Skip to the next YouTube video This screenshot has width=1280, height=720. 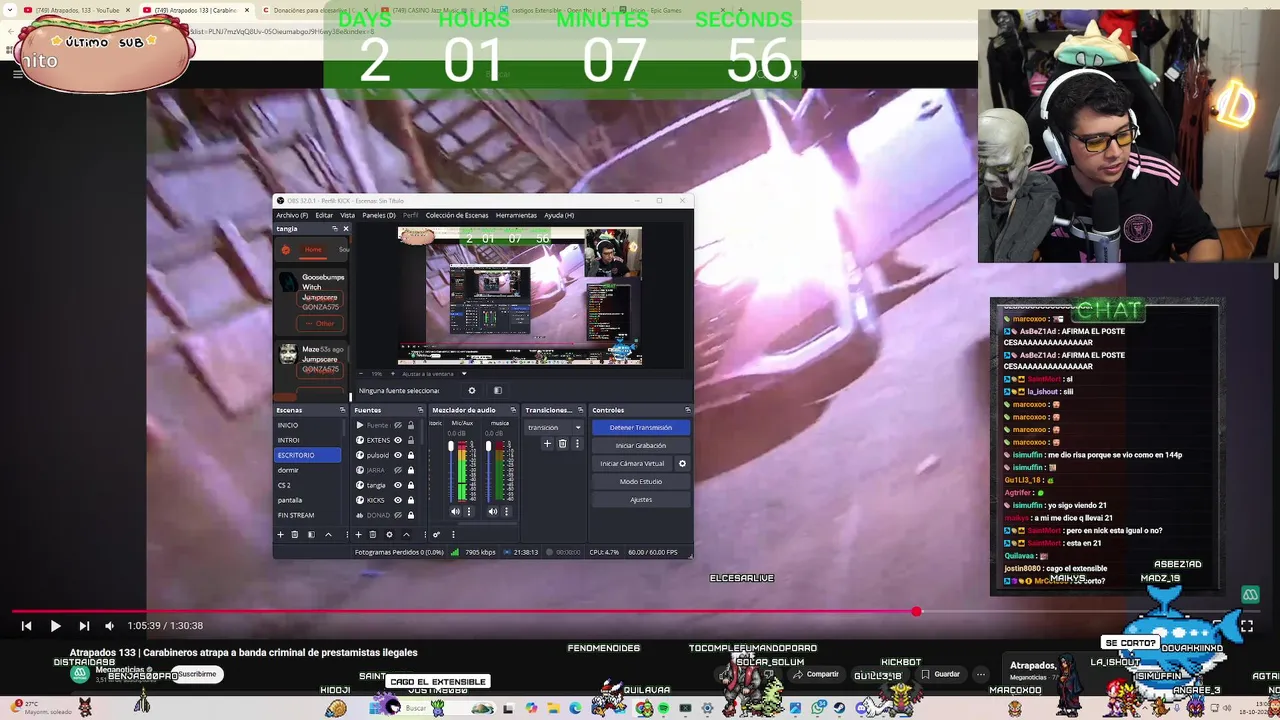click(84, 626)
